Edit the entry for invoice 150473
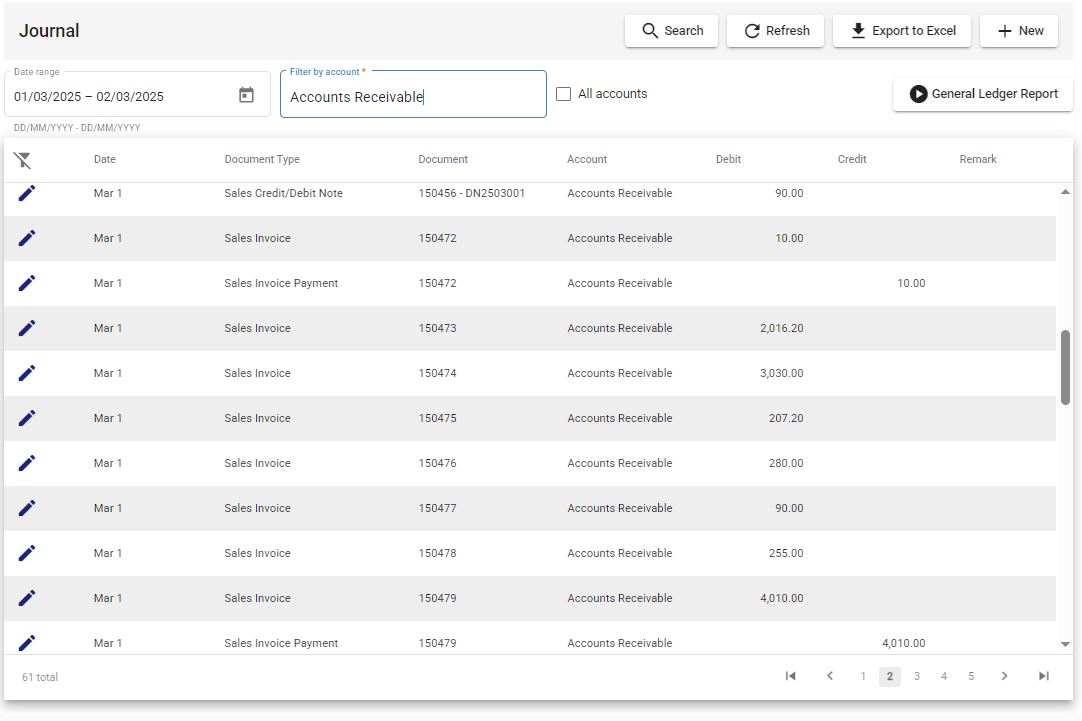The width and height of the screenshot is (1082, 721). point(26,328)
